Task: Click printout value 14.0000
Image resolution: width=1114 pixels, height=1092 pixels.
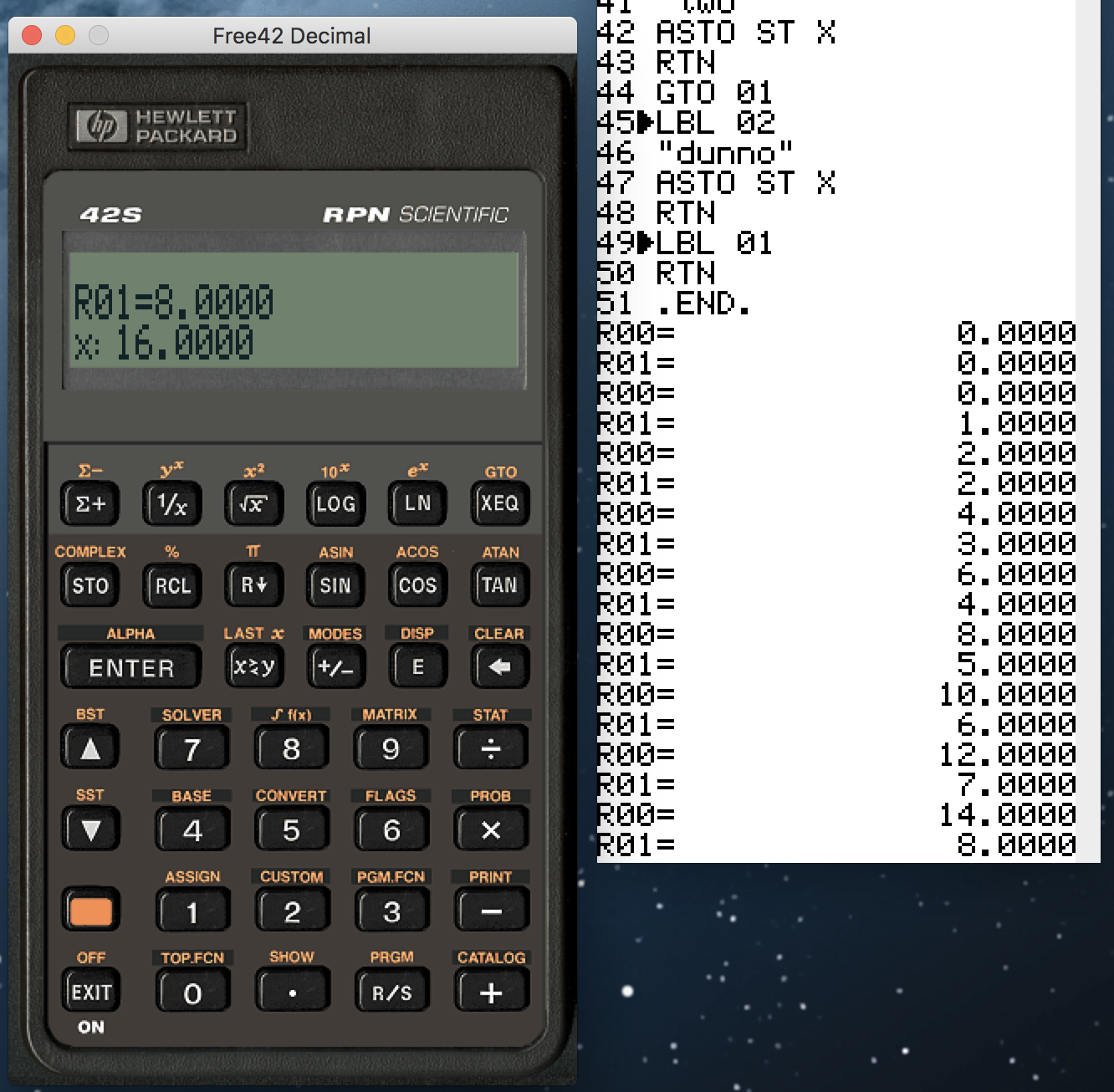Action: (x=1007, y=814)
